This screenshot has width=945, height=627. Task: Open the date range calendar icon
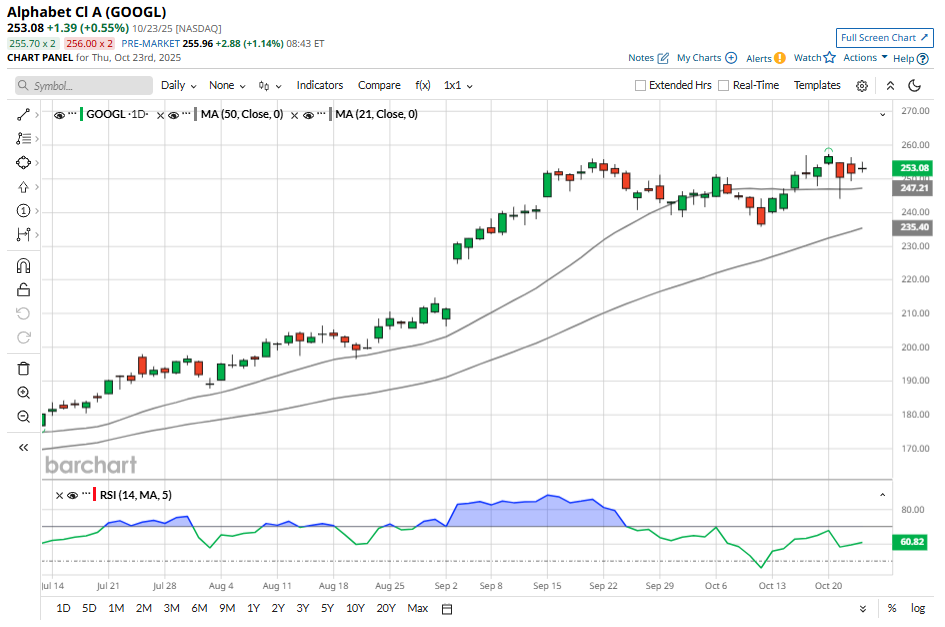coord(447,609)
